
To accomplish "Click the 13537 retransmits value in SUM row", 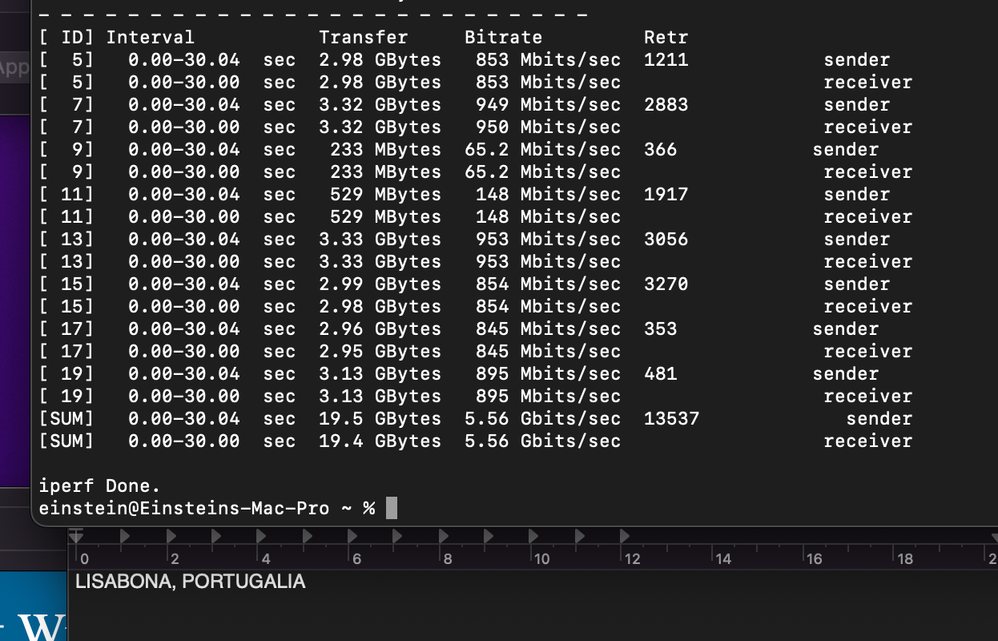I will [x=671, y=419].
